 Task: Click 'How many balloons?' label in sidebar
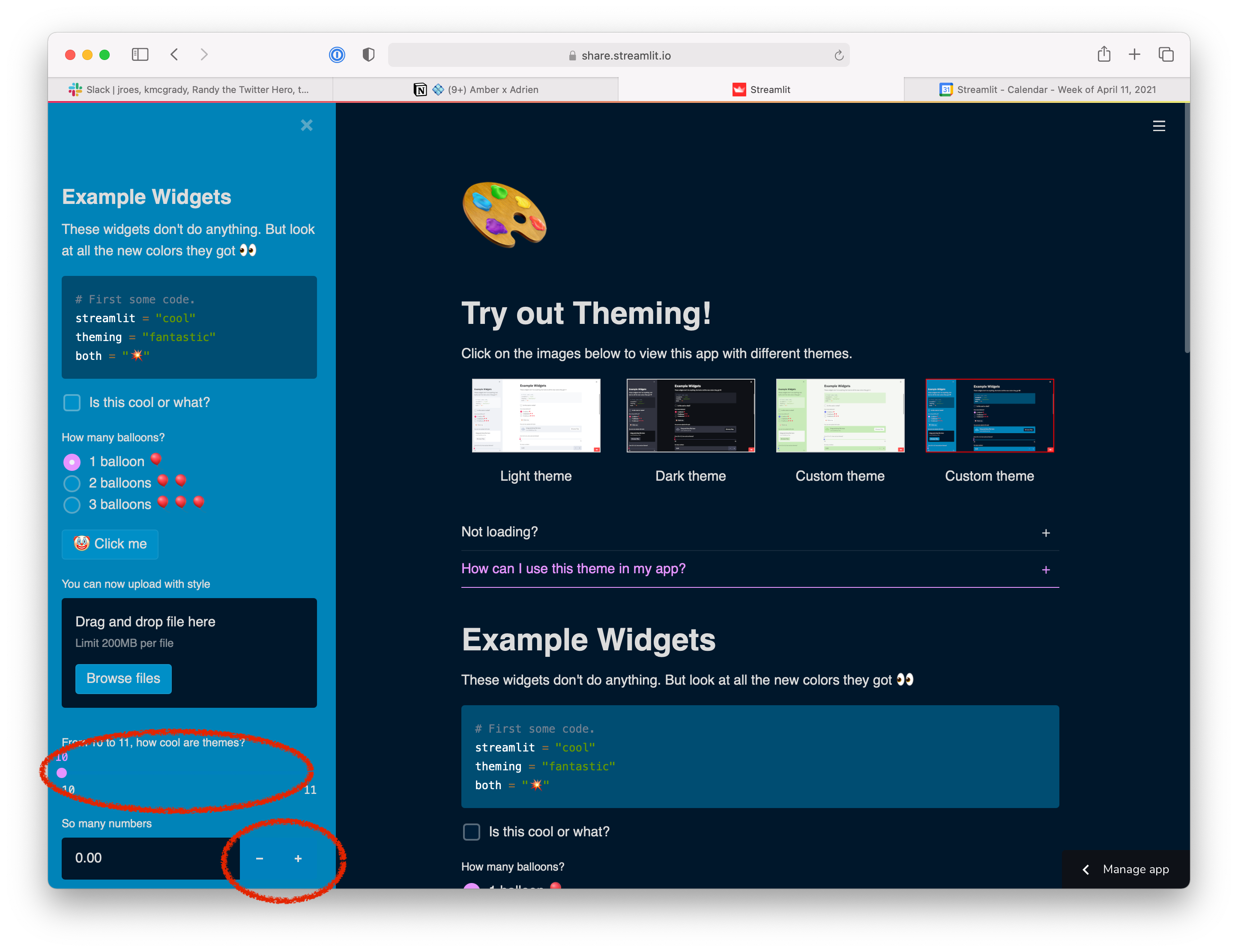tap(114, 437)
